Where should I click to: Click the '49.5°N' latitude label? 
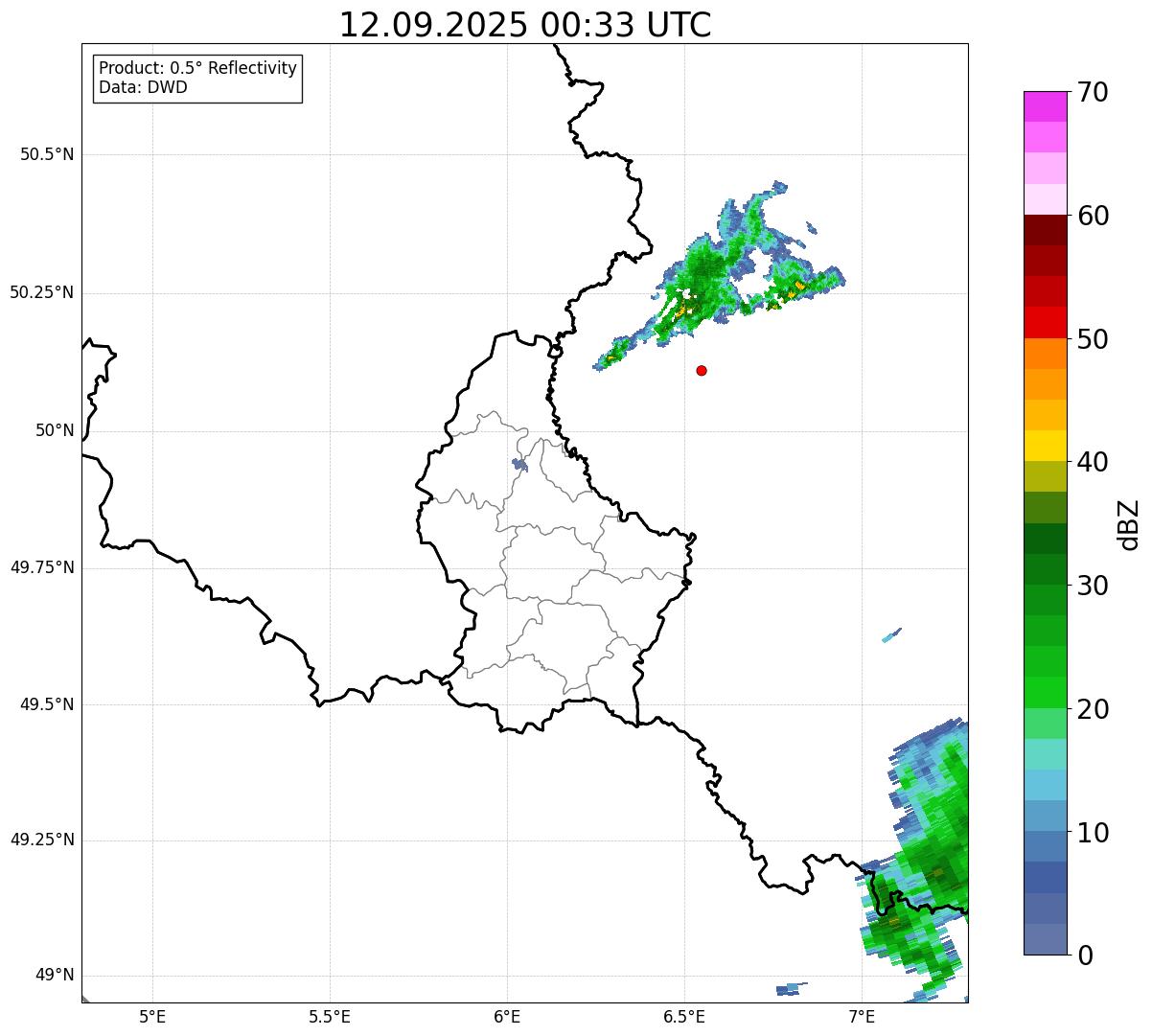(47, 704)
